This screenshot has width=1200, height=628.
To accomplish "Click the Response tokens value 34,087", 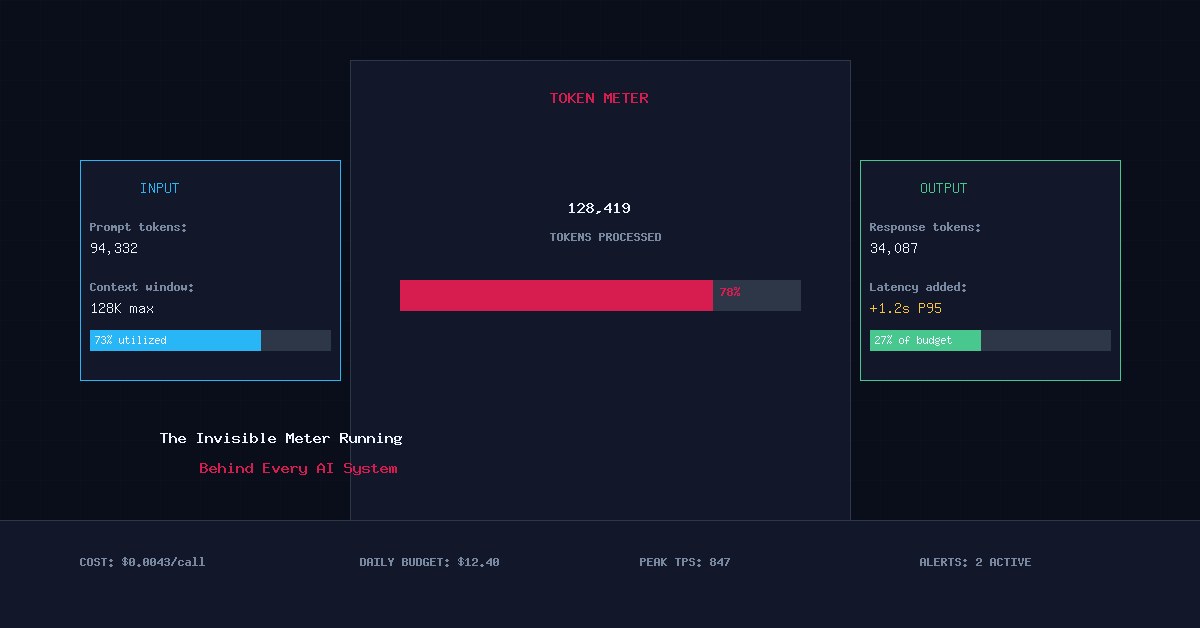I will [x=894, y=249].
